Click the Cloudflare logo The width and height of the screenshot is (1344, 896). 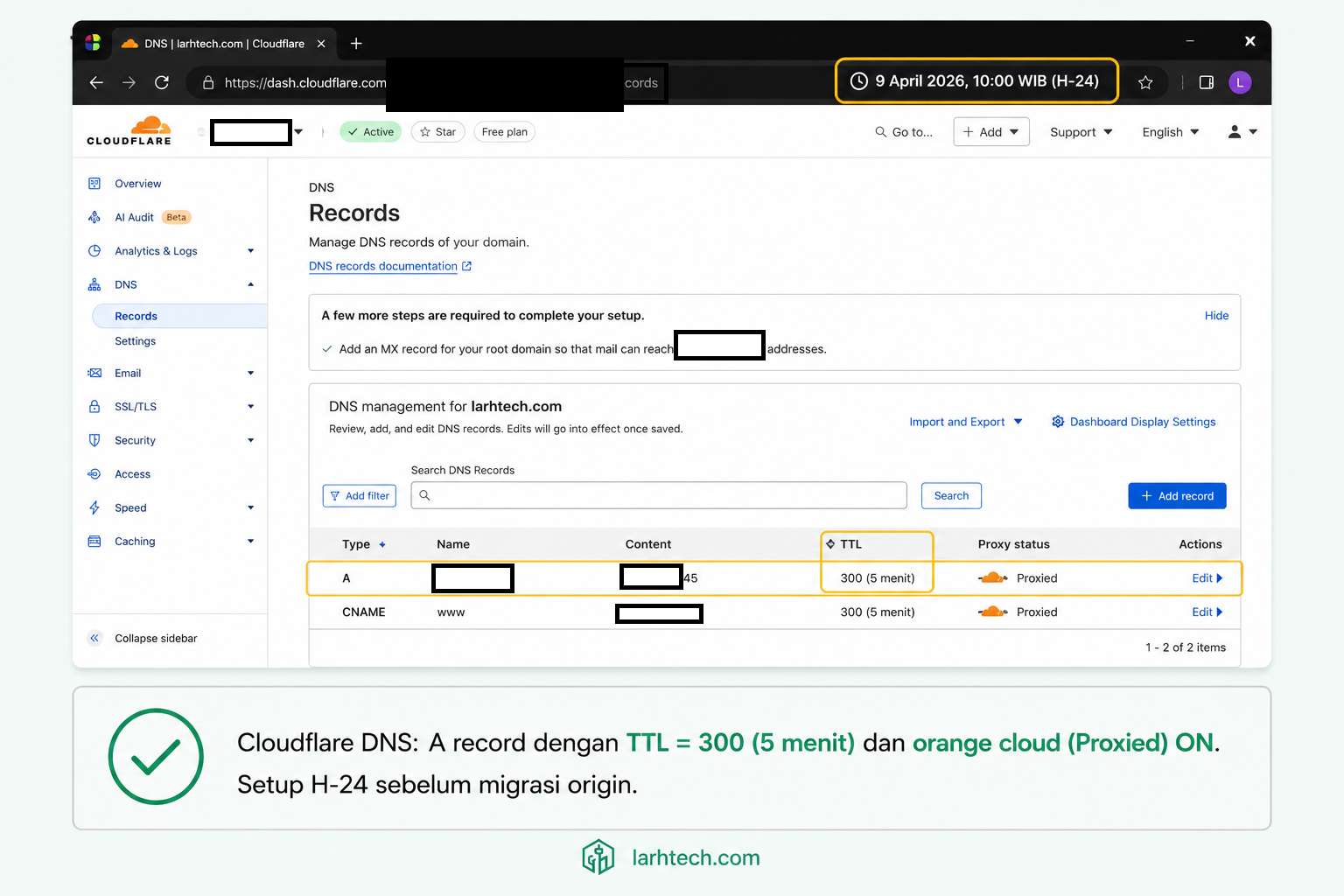[x=129, y=130]
